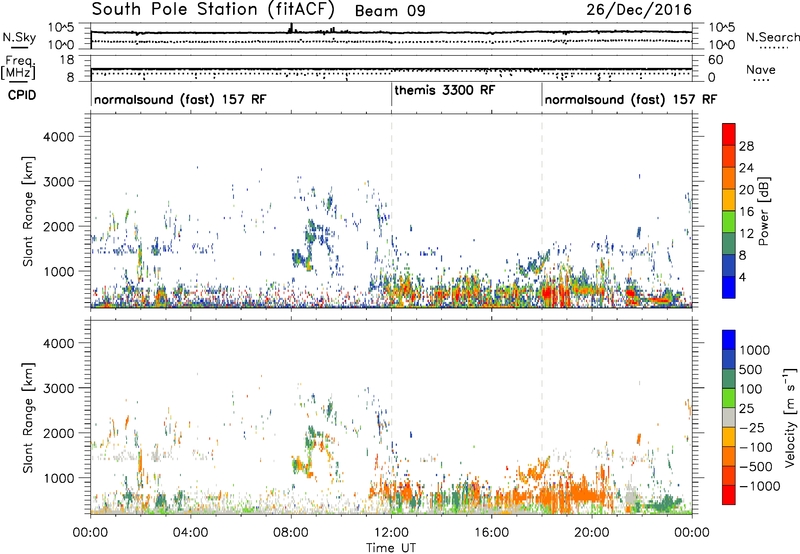Click the Power [dB] color bar title
800x554 pixels.
click(x=764, y=211)
